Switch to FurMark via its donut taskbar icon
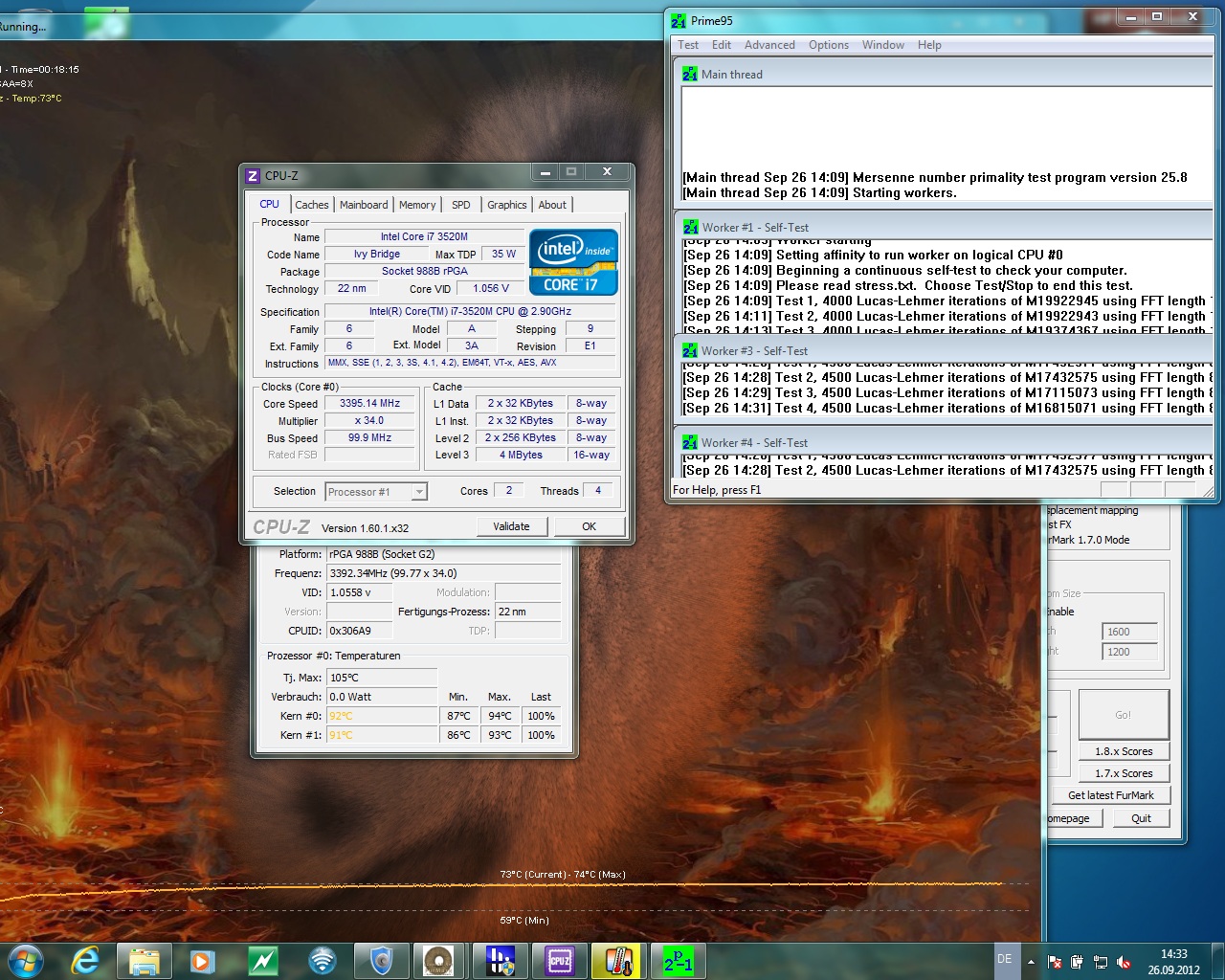 [x=440, y=960]
